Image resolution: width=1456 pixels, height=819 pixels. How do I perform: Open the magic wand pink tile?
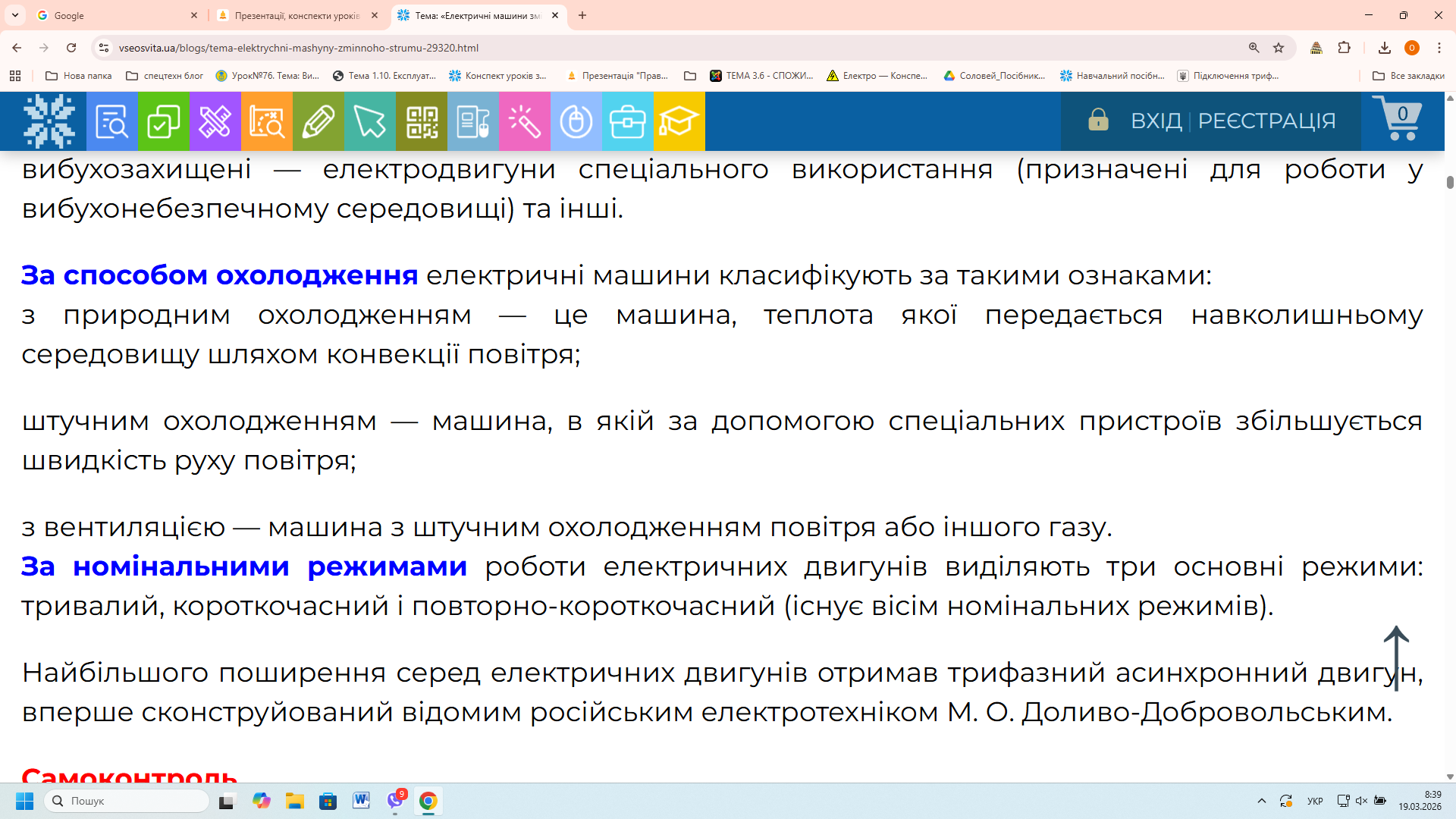(x=524, y=121)
